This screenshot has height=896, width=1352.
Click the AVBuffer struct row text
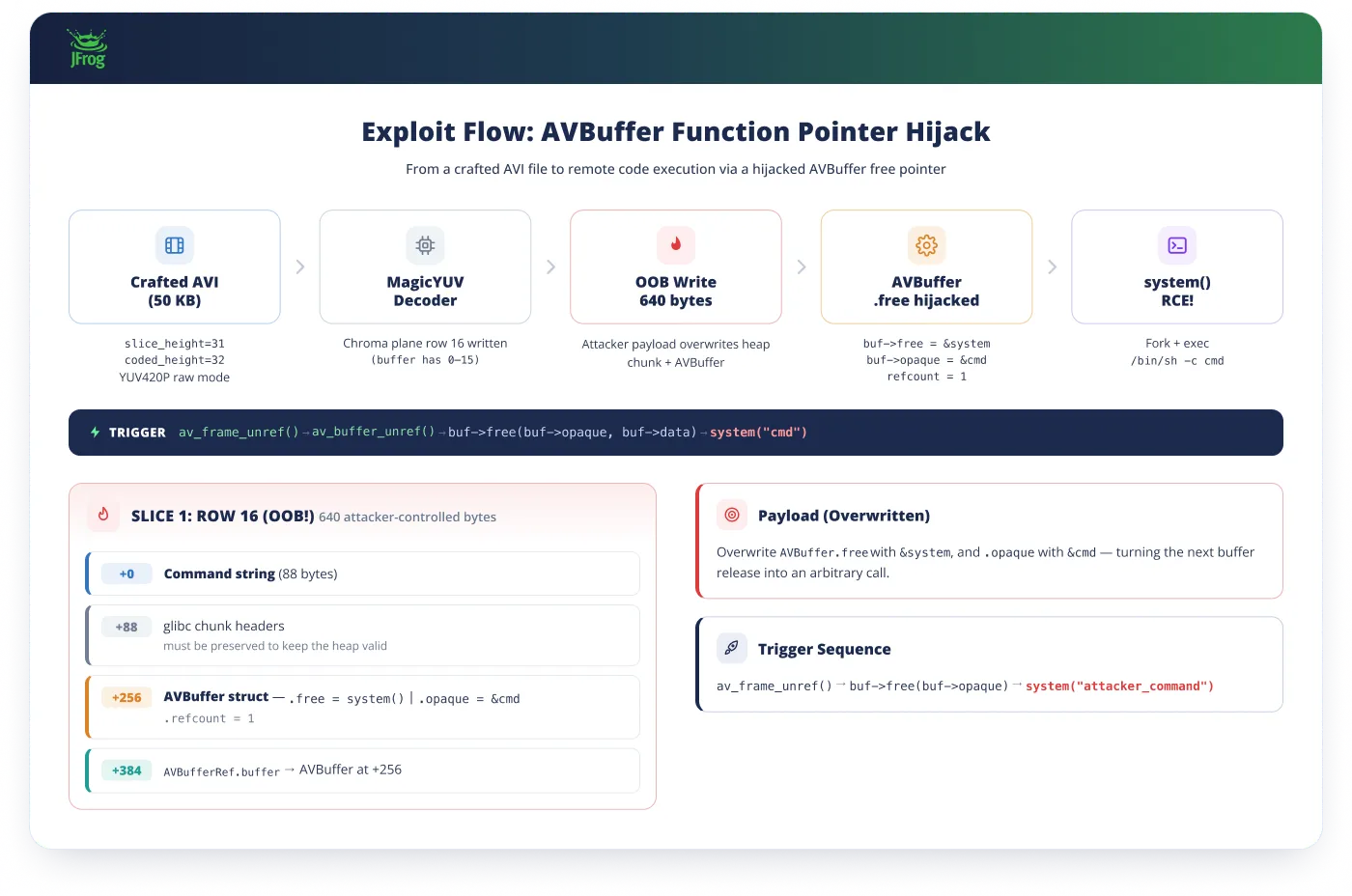pyautogui.click(x=342, y=697)
